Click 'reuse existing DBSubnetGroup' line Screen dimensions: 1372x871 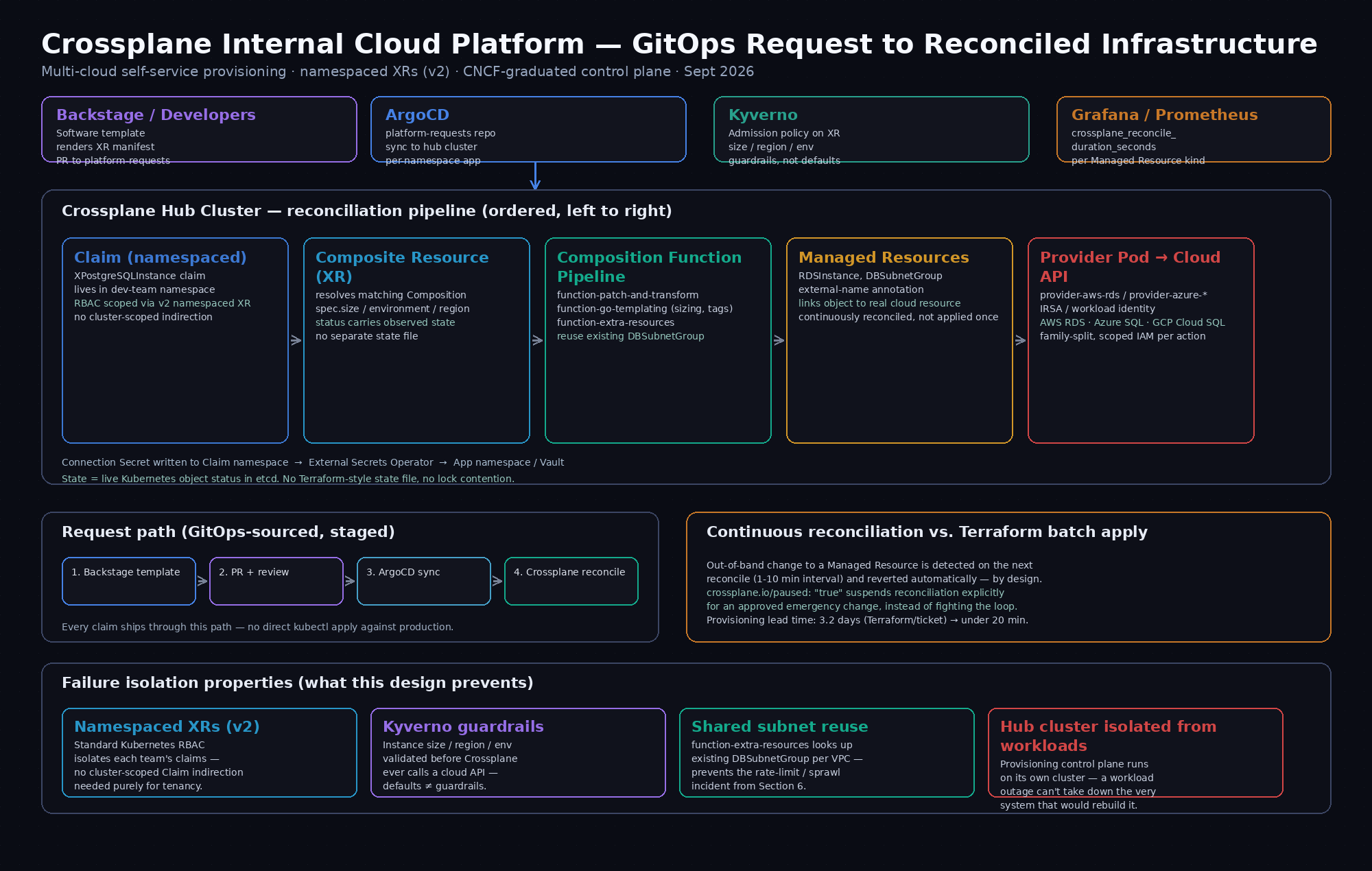click(630, 336)
